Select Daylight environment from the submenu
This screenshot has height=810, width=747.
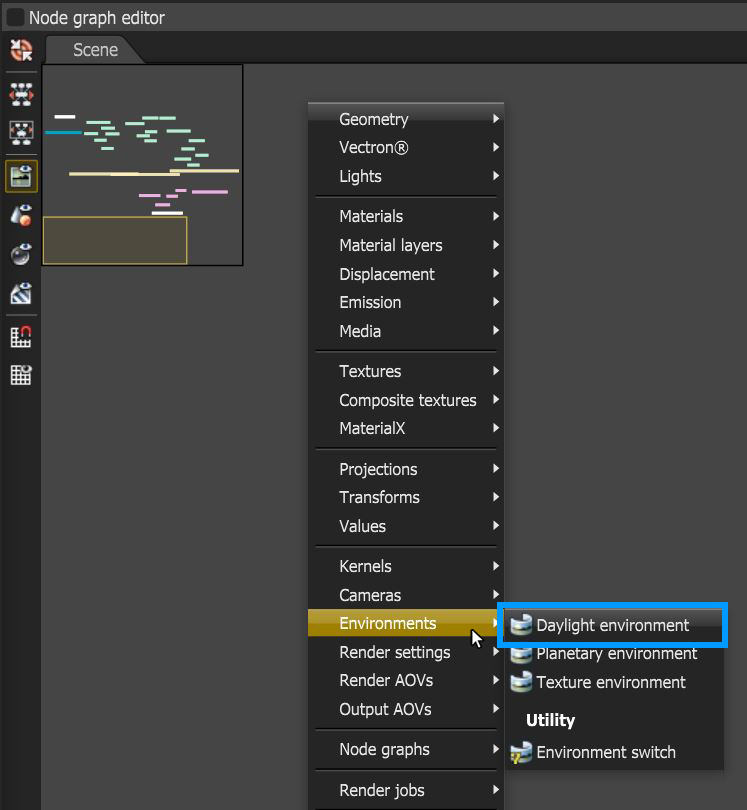point(613,625)
